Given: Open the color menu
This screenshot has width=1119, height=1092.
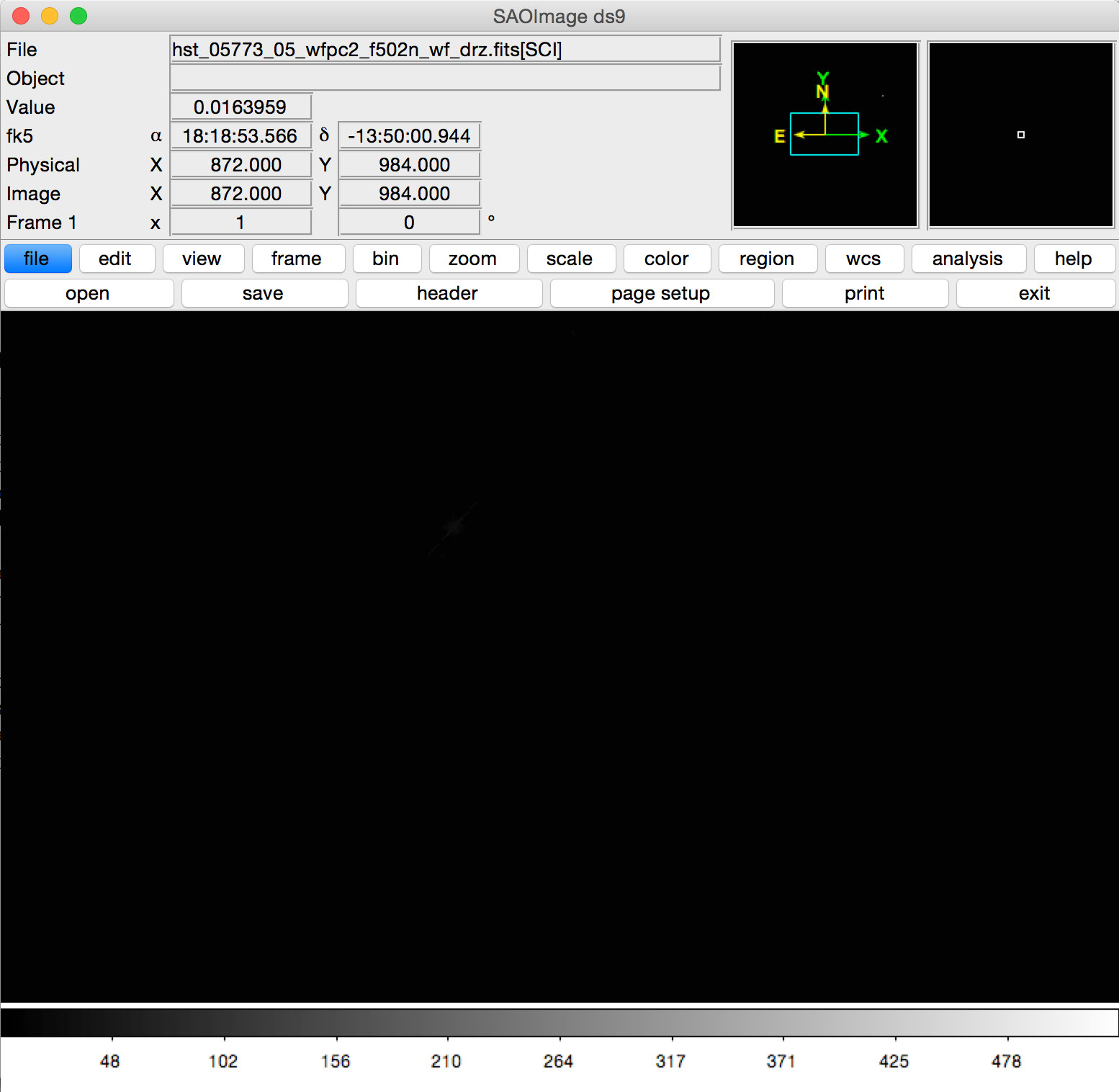Looking at the screenshot, I should click(x=666, y=259).
